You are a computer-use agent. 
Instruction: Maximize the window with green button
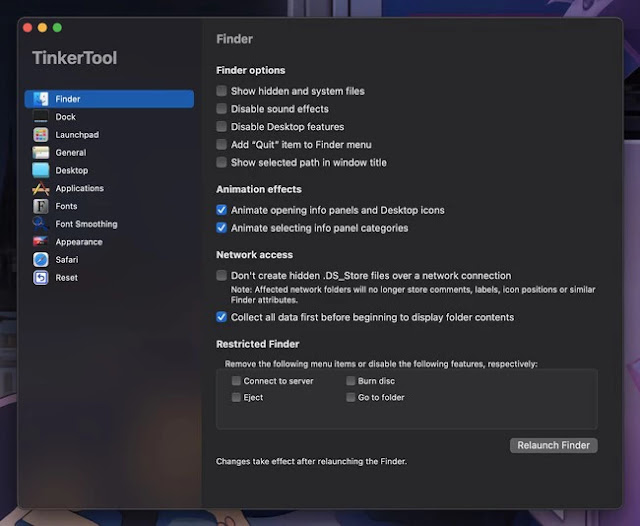coord(57,27)
